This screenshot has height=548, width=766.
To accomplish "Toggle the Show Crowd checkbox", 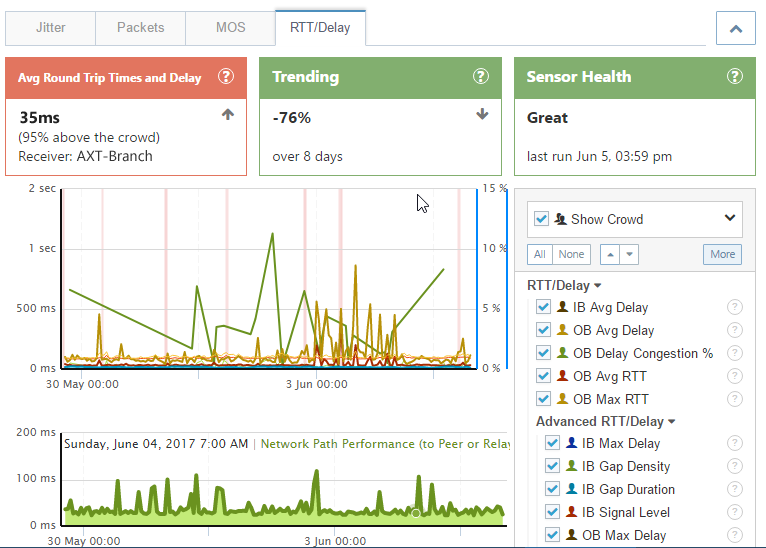I will coord(541,218).
